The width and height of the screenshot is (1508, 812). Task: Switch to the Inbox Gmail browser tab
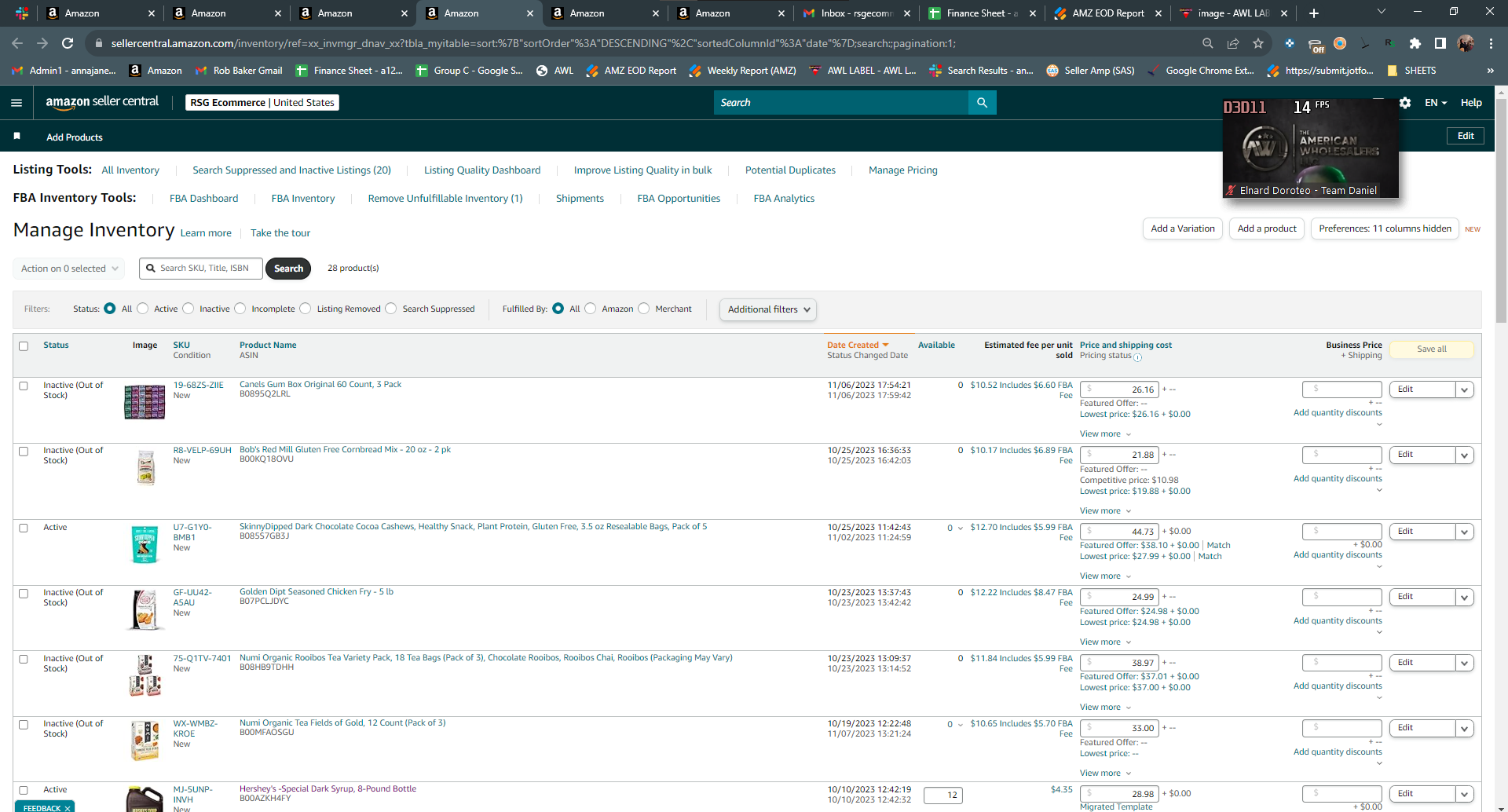pyautogui.click(x=855, y=13)
